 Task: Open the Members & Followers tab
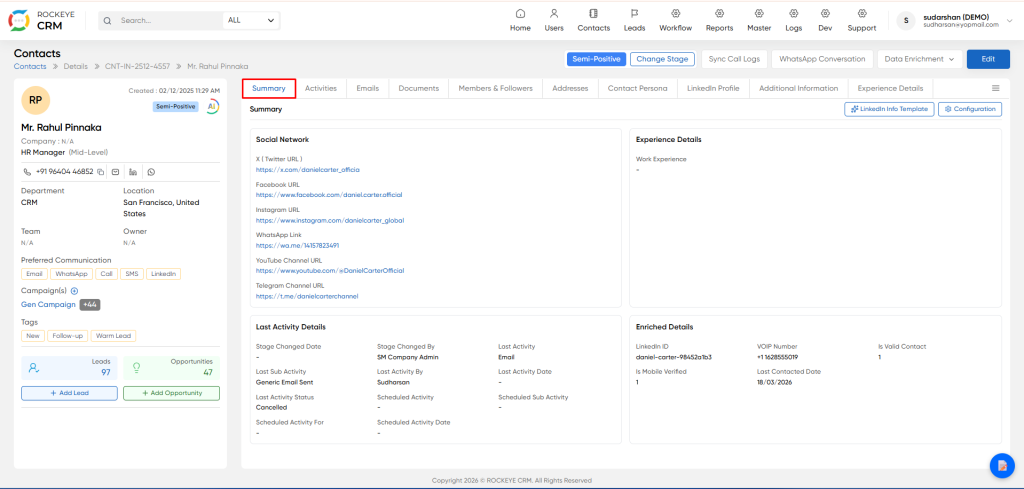tap(495, 88)
